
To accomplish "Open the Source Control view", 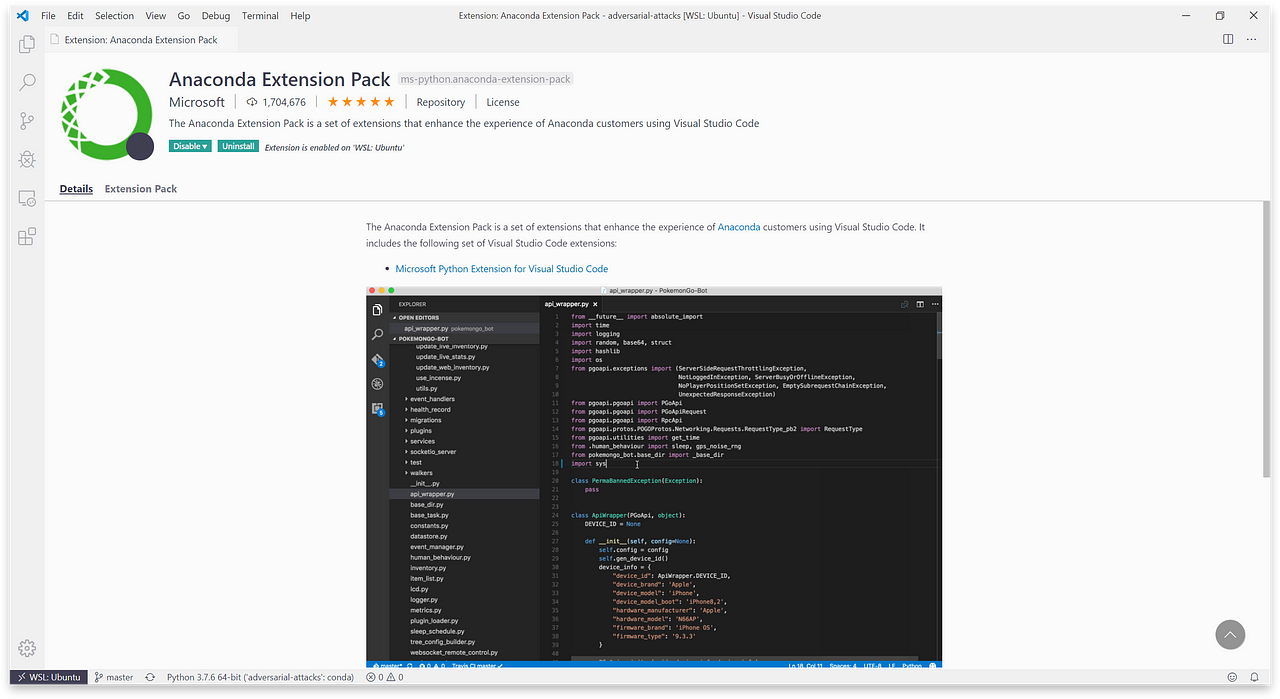I will pos(27,121).
